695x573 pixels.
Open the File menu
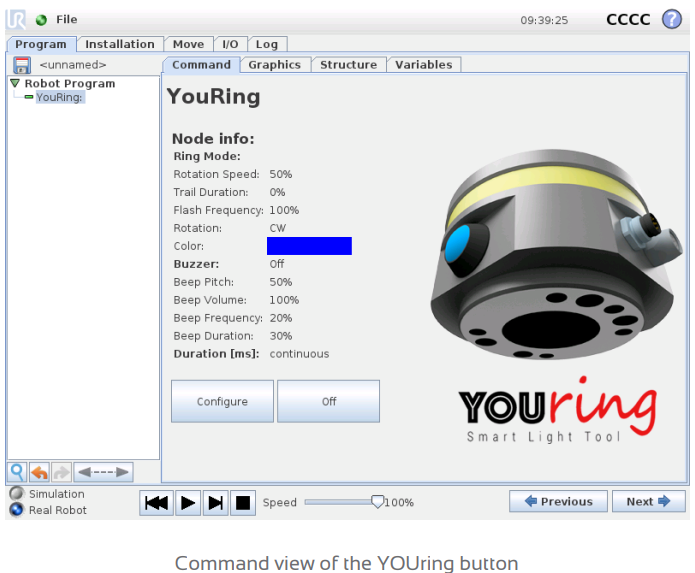pos(66,19)
